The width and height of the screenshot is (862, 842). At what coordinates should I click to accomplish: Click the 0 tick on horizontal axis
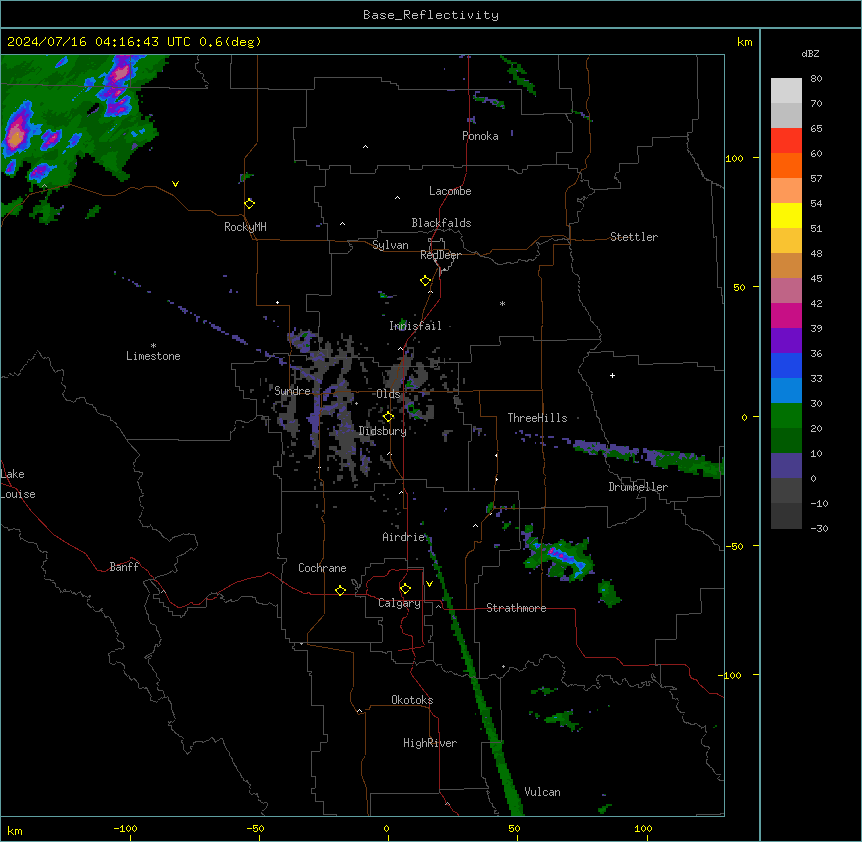[386, 828]
